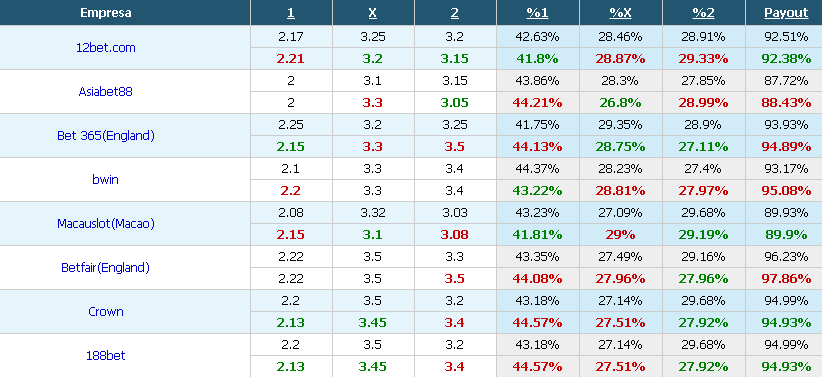Open the 12bet.com bookmaker link
The width and height of the screenshot is (822, 377).
pyautogui.click(x=105, y=48)
